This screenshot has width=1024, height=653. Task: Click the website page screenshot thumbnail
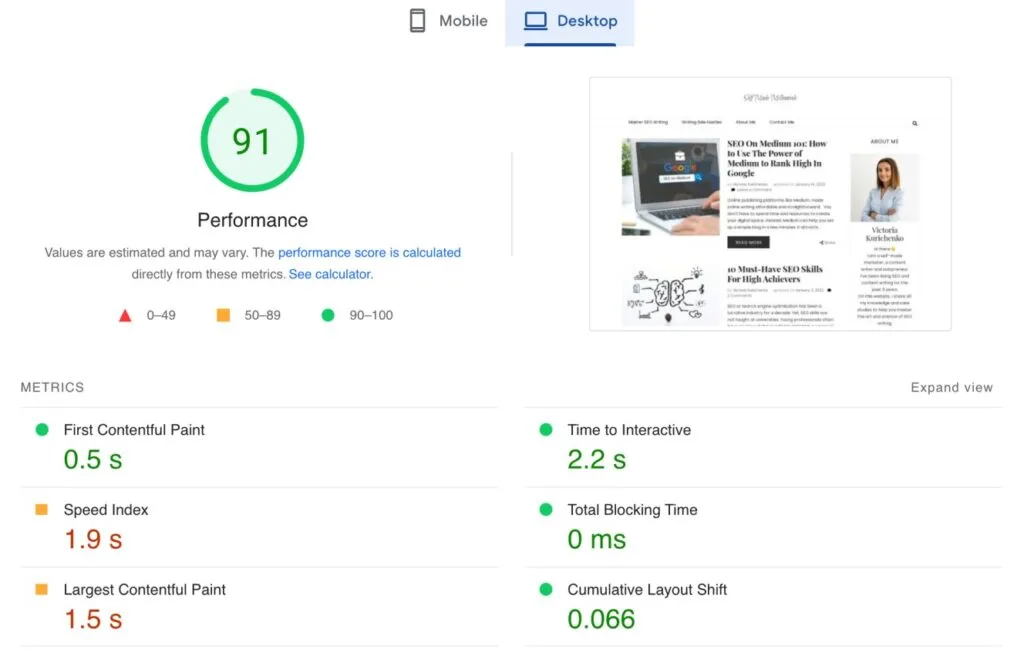[x=770, y=205]
